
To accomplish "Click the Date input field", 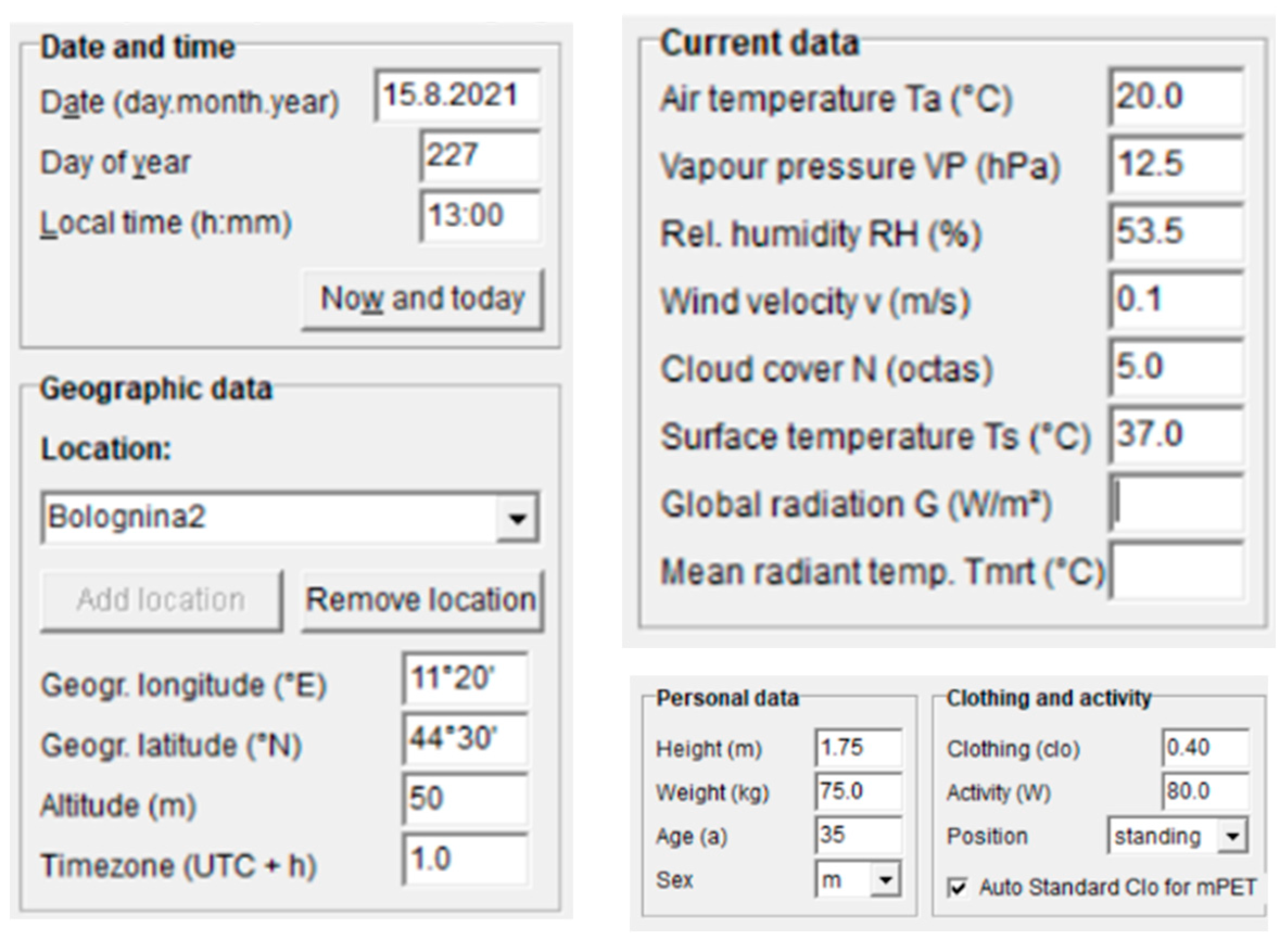I will point(457,95).
